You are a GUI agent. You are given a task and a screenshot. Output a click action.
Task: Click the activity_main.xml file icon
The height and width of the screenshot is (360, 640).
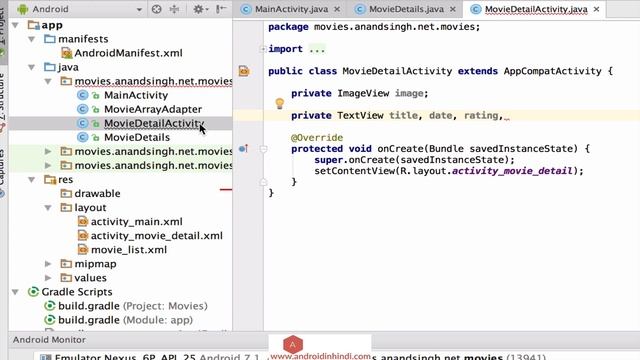82,222
